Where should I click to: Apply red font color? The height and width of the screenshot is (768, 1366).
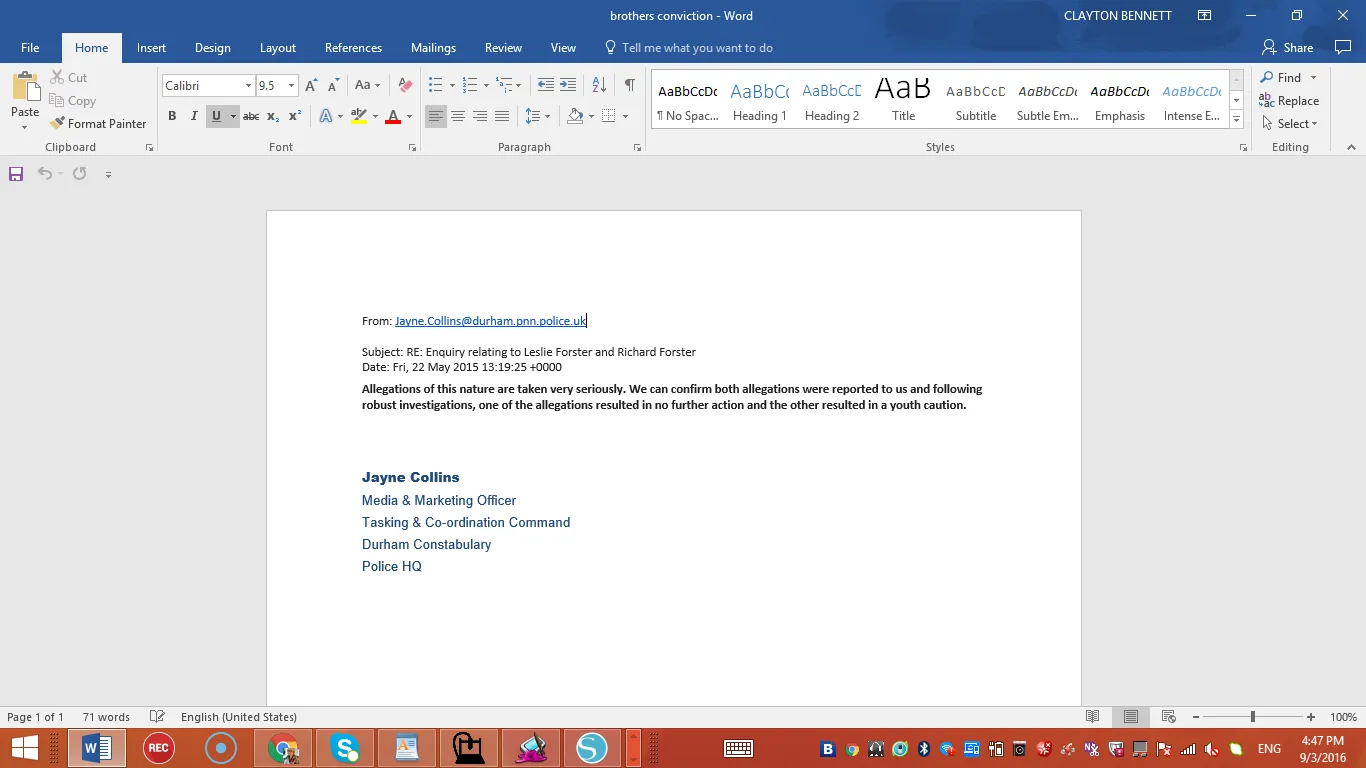click(393, 116)
